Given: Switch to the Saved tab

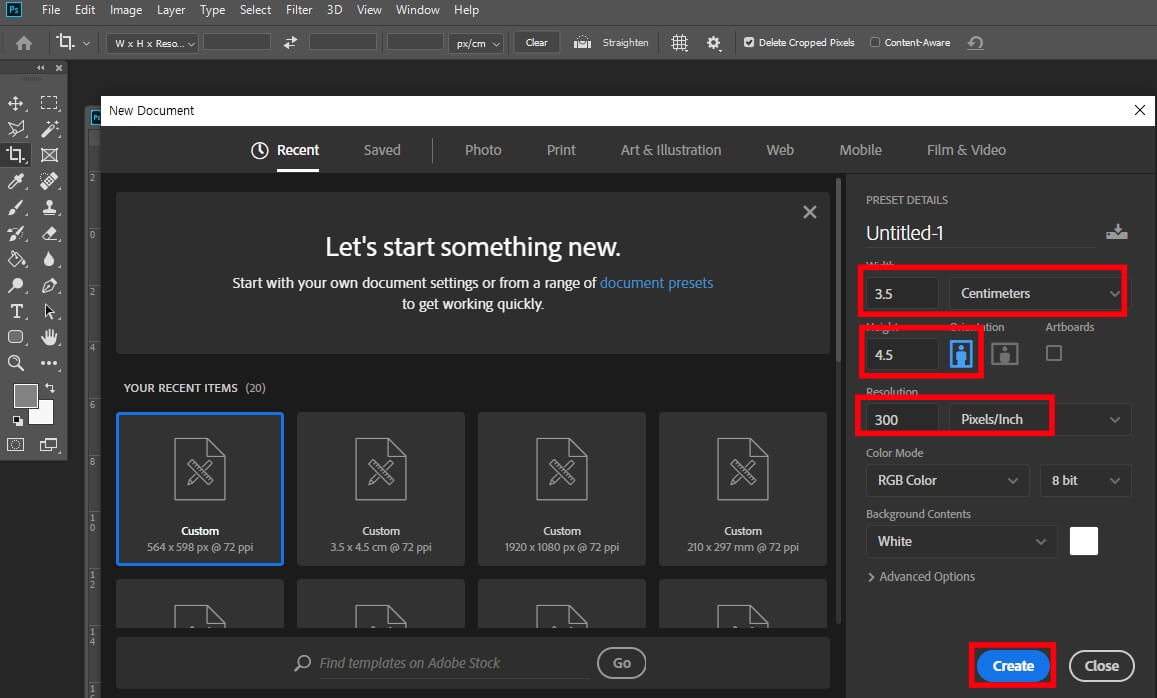Looking at the screenshot, I should (x=381, y=150).
